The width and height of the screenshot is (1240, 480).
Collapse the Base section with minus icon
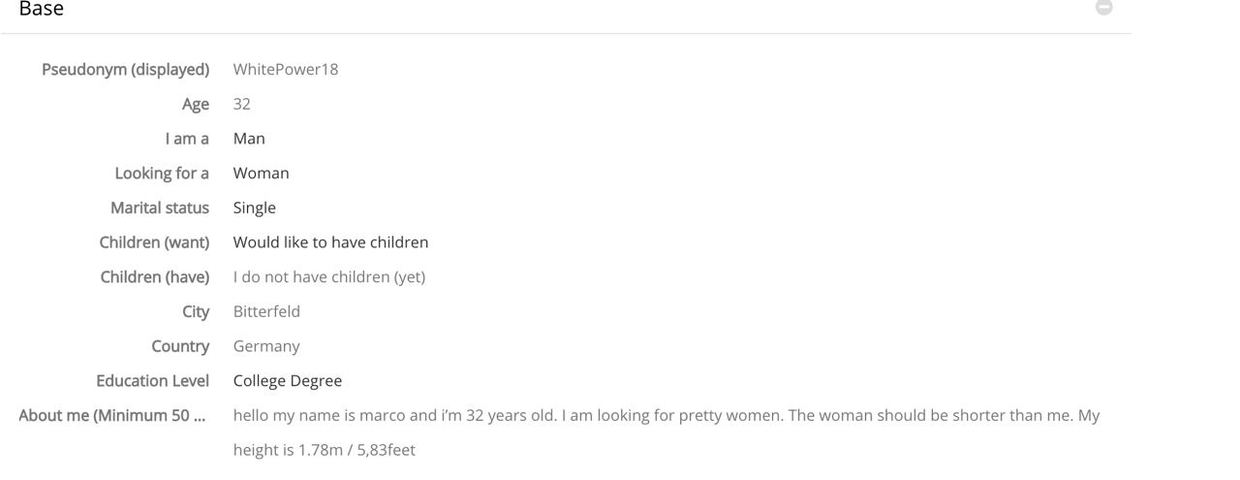coord(1104,8)
